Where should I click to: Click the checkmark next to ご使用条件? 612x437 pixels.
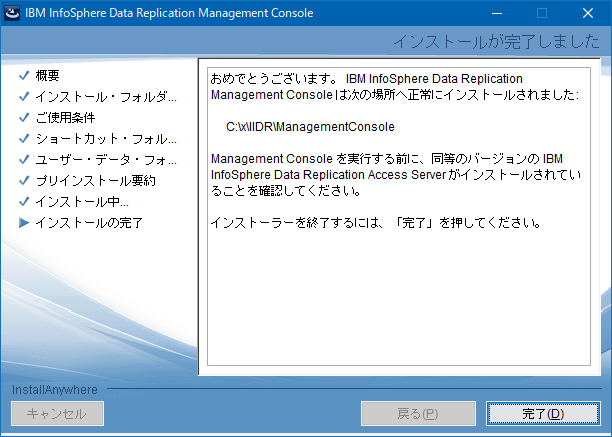(24, 117)
